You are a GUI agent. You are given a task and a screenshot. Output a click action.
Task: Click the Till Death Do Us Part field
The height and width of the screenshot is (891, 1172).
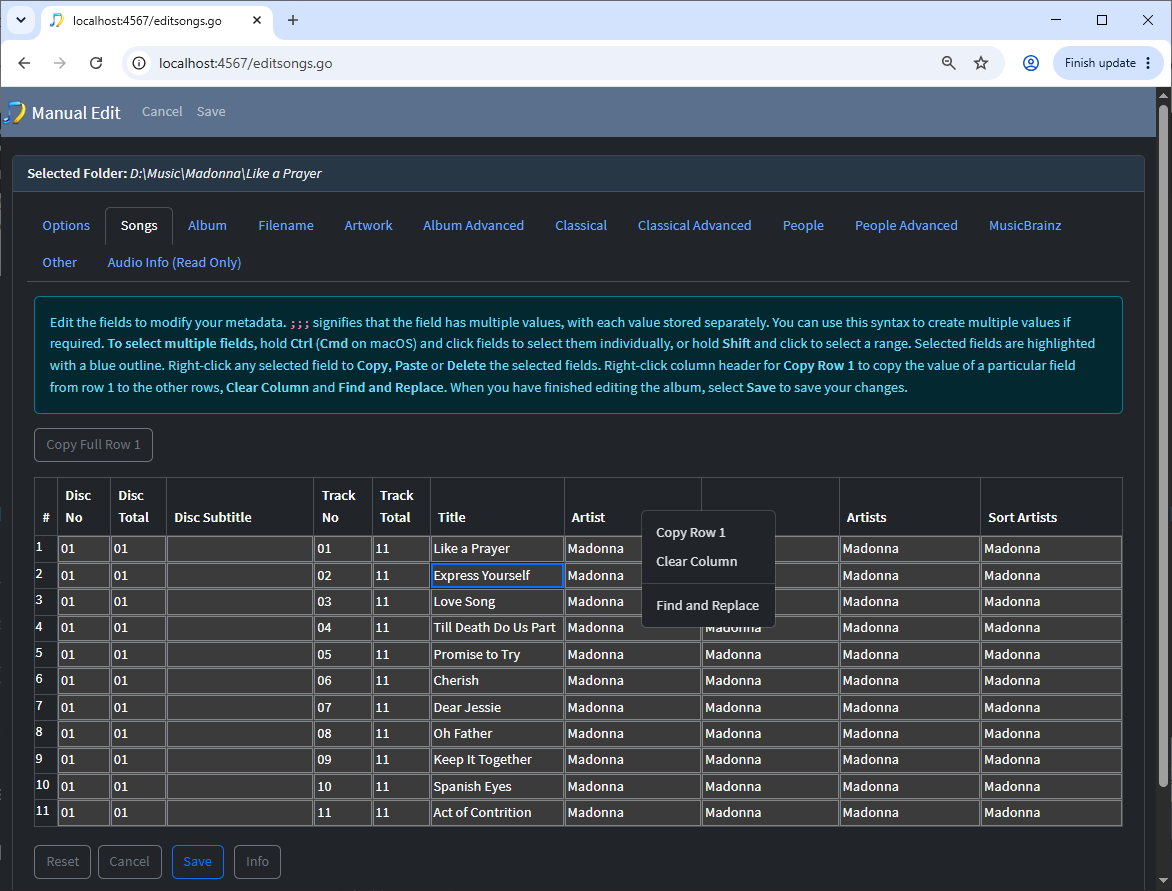pyautogui.click(x=497, y=628)
